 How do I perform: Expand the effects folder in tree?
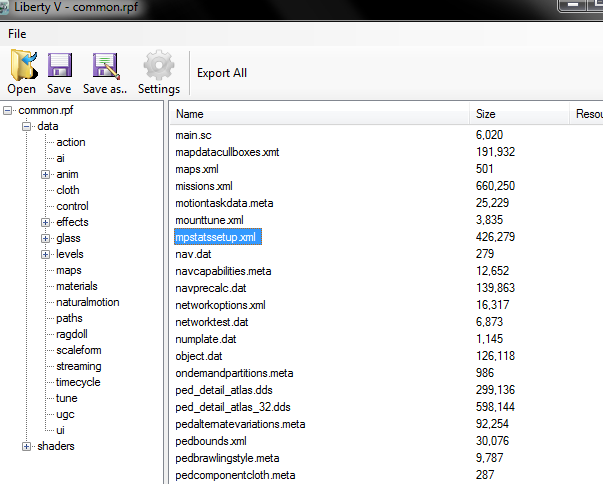click(x=45, y=222)
